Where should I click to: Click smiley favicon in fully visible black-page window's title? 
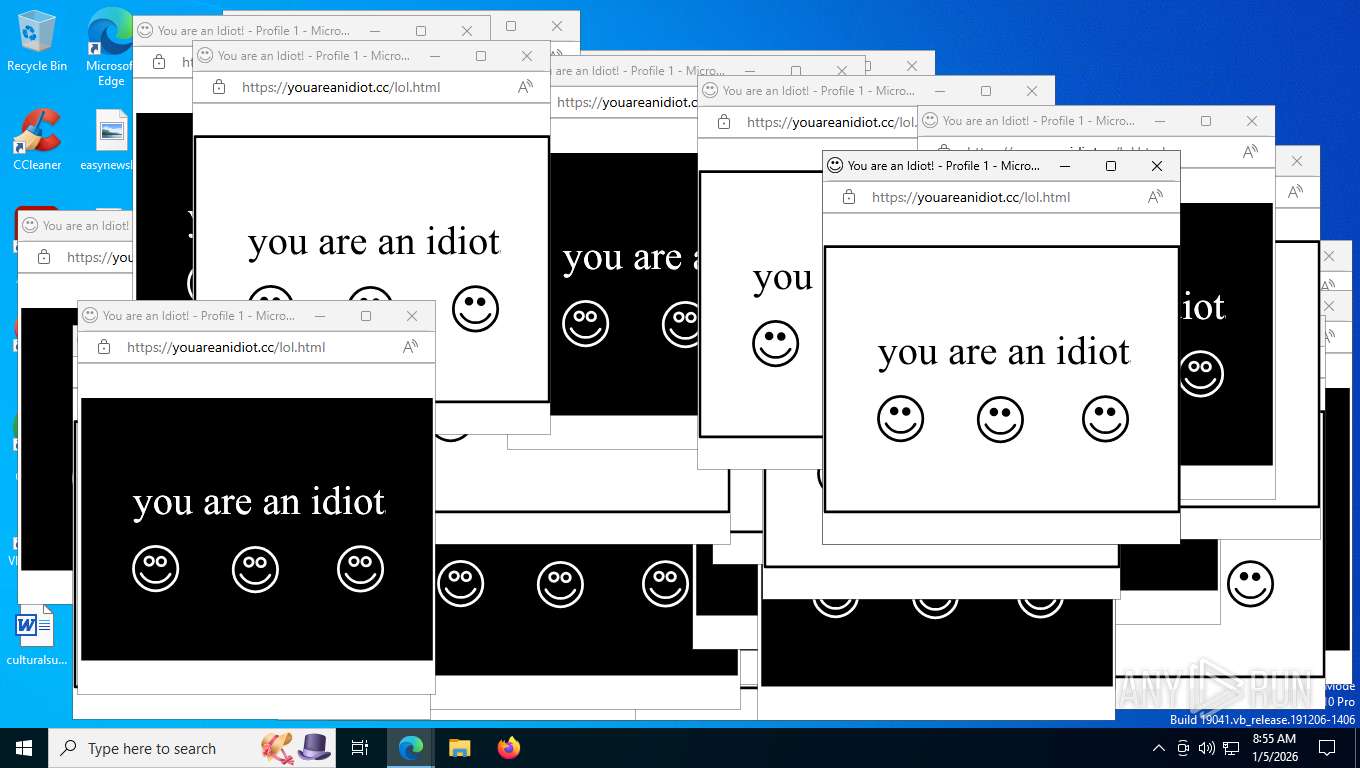coord(90,316)
